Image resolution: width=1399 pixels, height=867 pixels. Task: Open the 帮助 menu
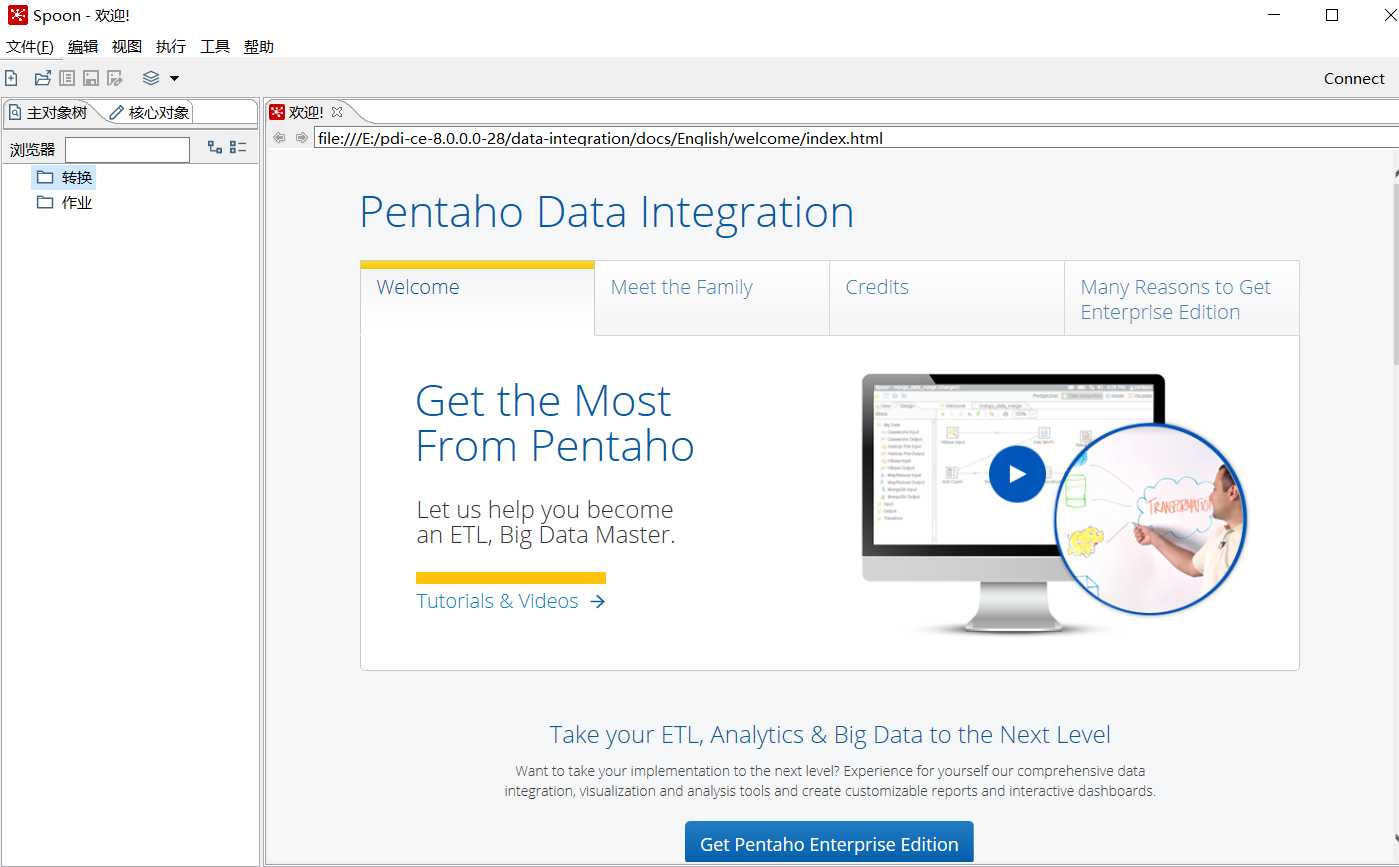pyautogui.click(x=259, y=47)
